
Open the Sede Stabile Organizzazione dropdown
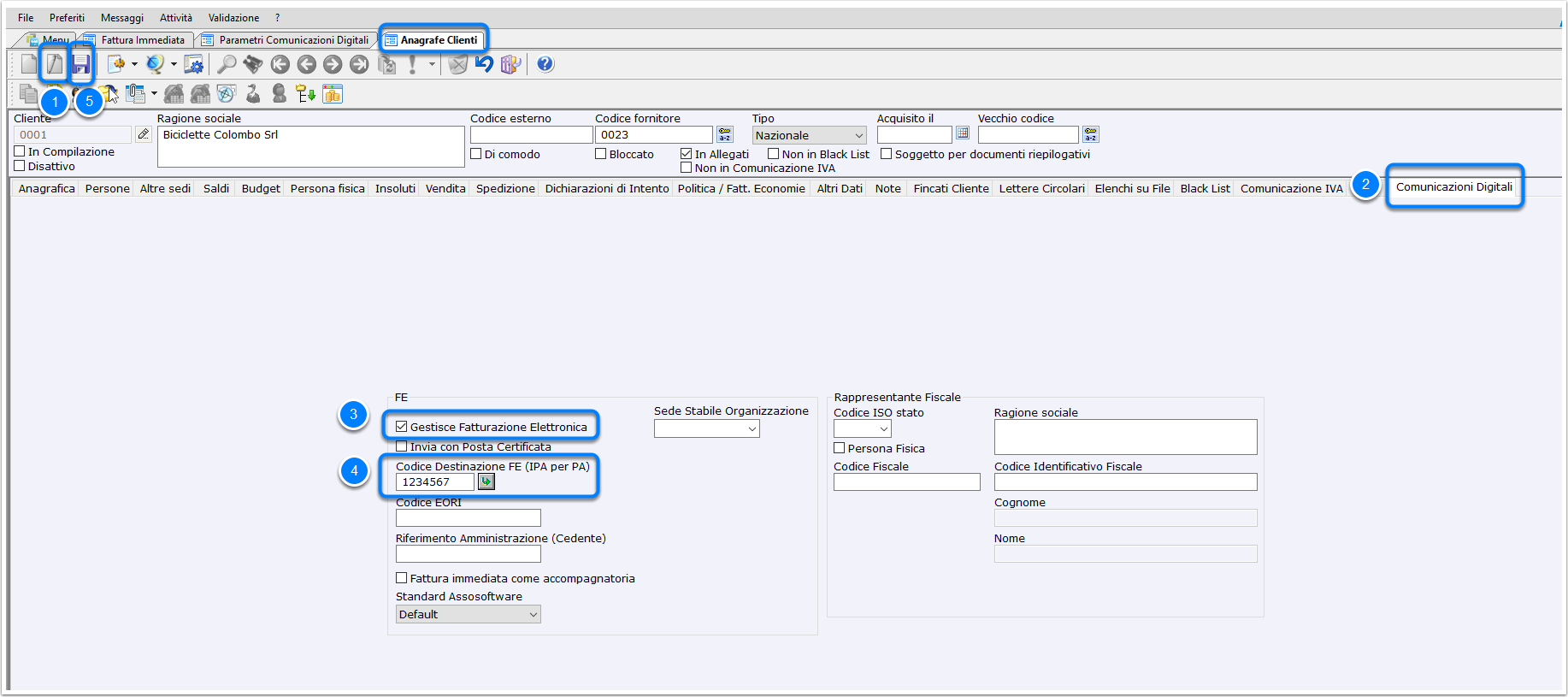pyautogui.click(x=707, y=429)
